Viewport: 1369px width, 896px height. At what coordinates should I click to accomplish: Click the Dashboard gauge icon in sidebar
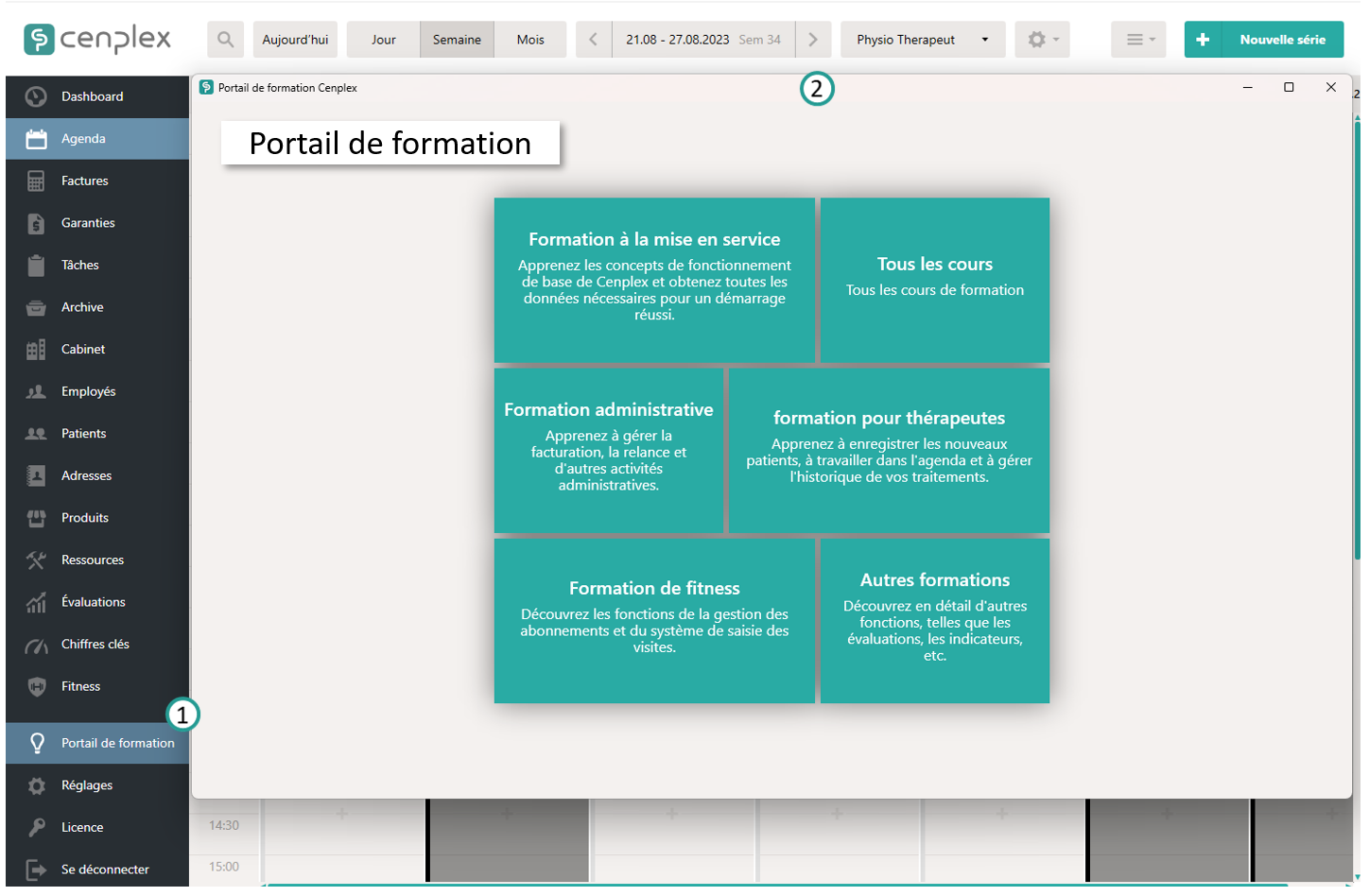[36, 96]
